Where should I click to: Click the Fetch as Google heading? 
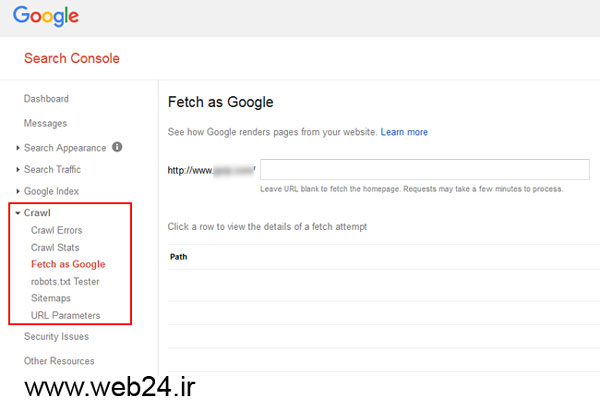pos(221,102)
